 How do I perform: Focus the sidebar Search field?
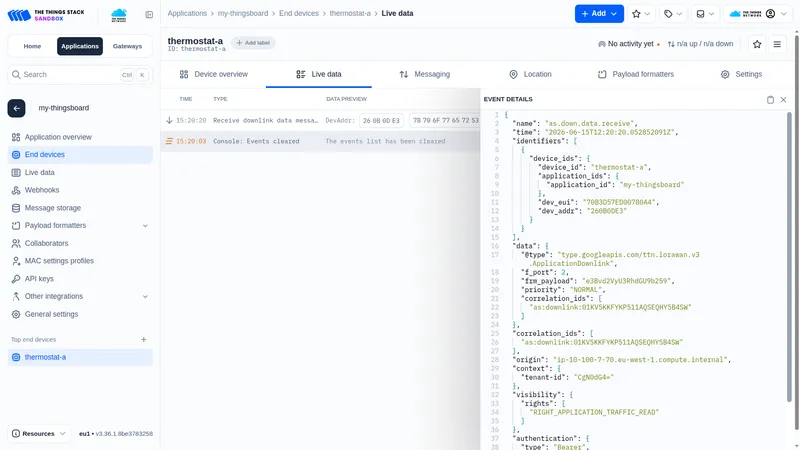point(80,74)
